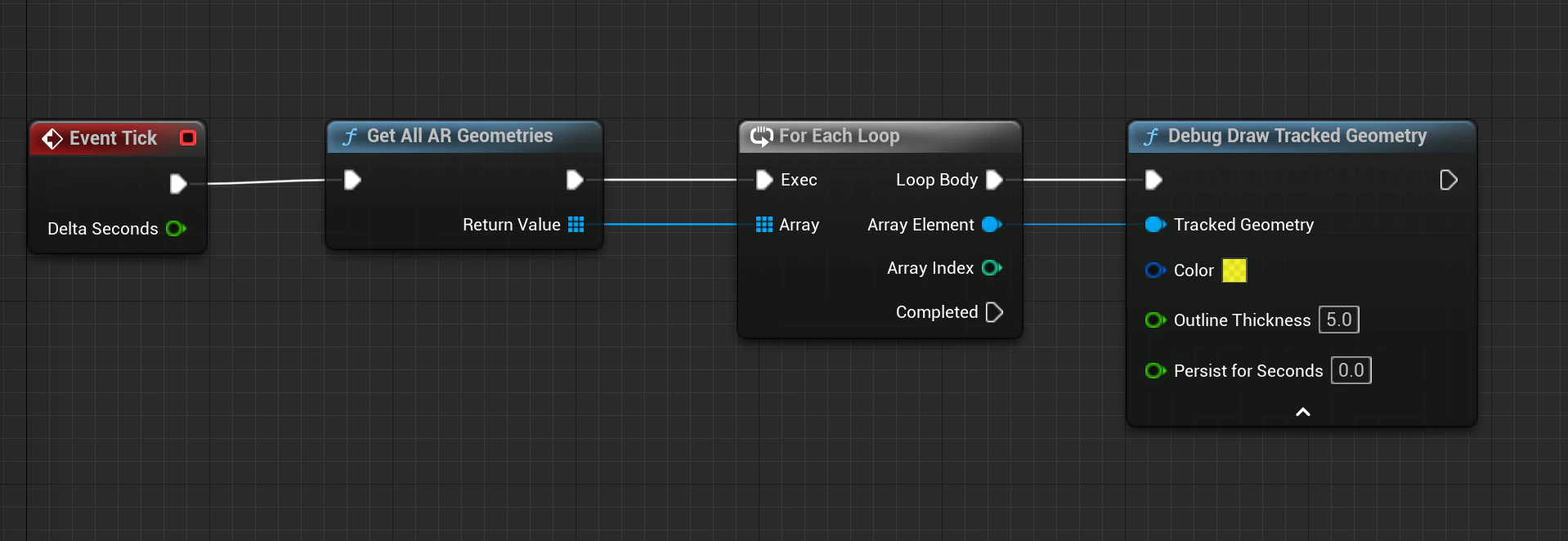This screenshot has width=1568, height=541.
Task: Click the Event Tick node diamond icon
Action: coord(52,139)
